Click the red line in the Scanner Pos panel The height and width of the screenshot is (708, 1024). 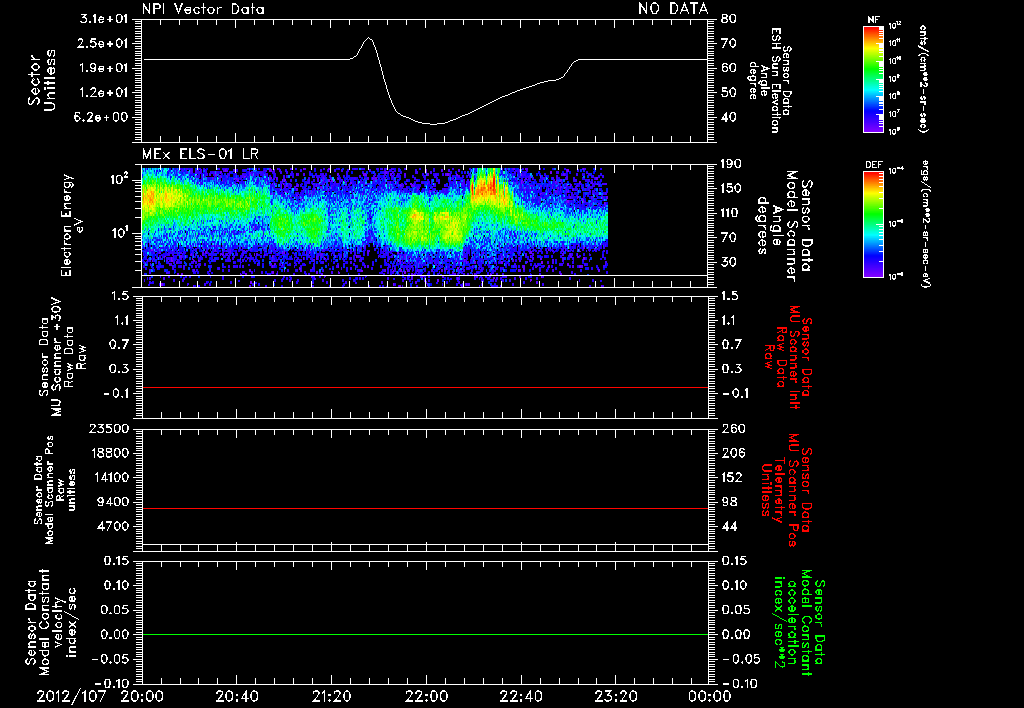point(425,508)
